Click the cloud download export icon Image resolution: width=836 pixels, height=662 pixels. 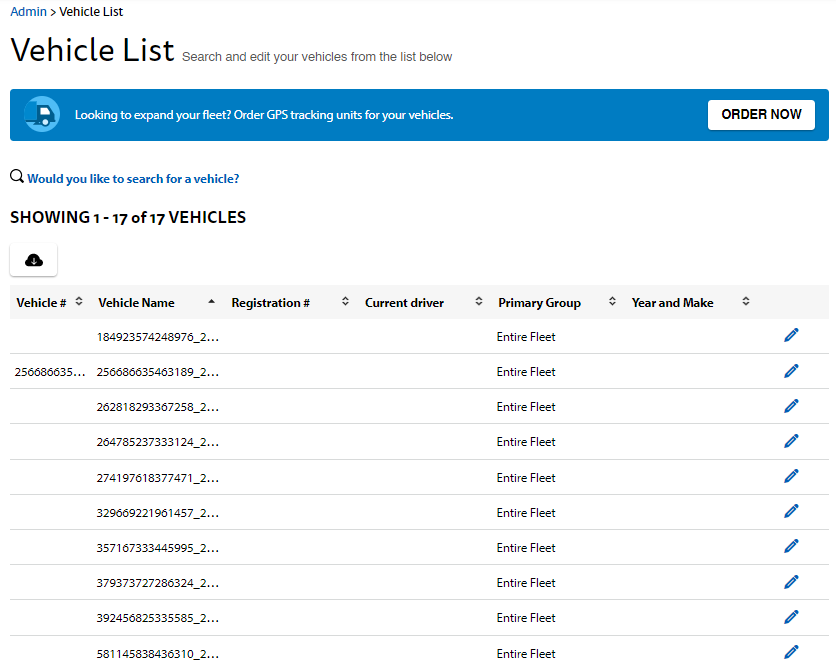pos(34,260)
